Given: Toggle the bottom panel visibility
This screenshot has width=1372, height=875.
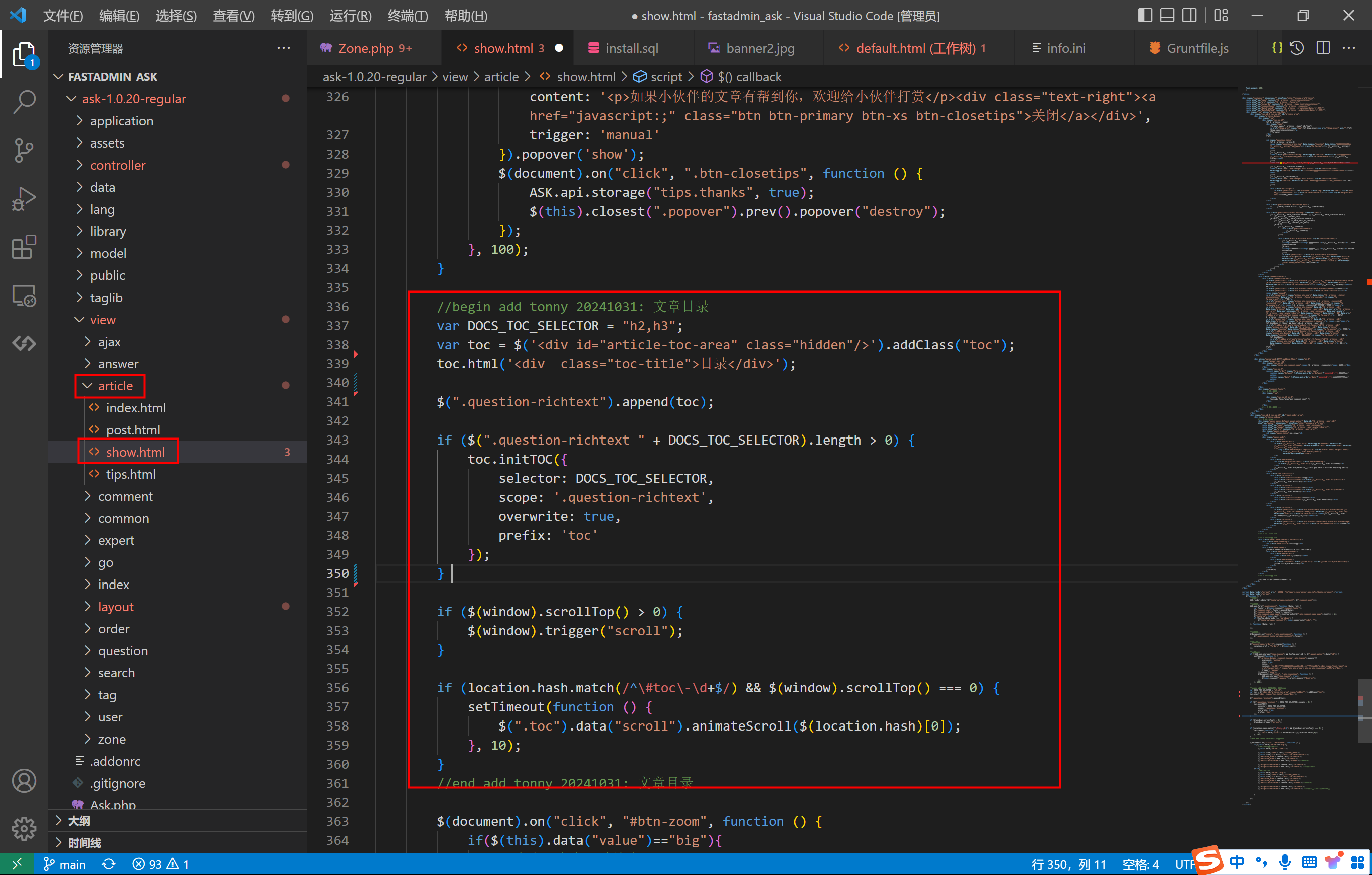Looking at the screenshot, I should click(x=1167, y=16).
